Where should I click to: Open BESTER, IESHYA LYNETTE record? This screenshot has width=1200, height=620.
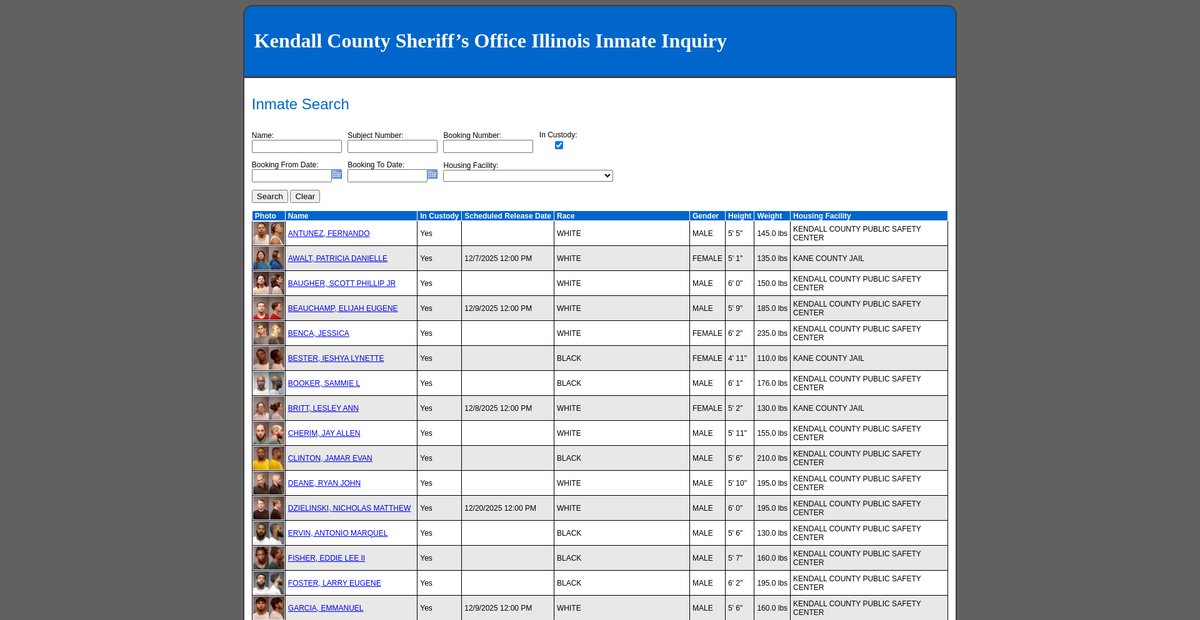click(x=336, y=358)
